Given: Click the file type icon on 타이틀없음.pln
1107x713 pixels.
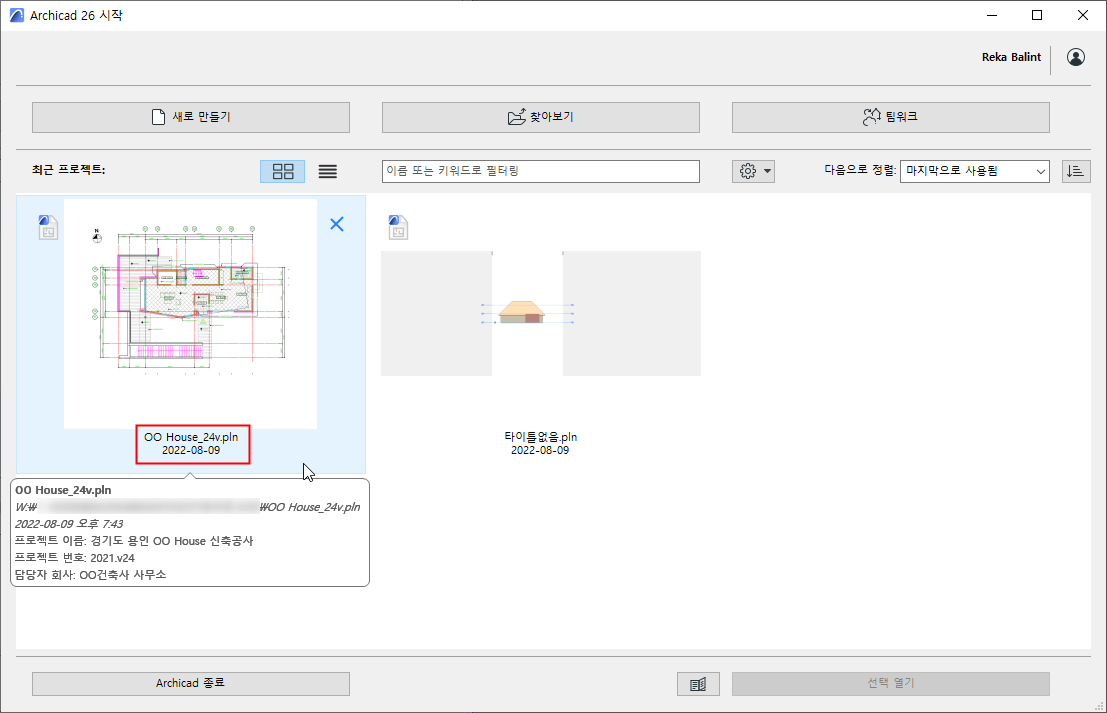Looking at the screenshot, I should click(x=398, y=227).
